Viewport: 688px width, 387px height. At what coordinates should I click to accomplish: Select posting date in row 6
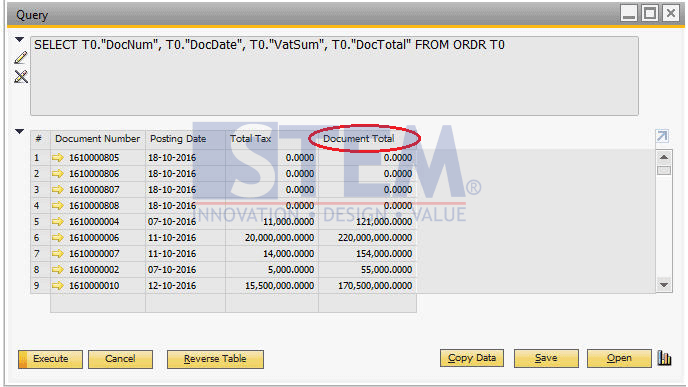tap(186, 238)
